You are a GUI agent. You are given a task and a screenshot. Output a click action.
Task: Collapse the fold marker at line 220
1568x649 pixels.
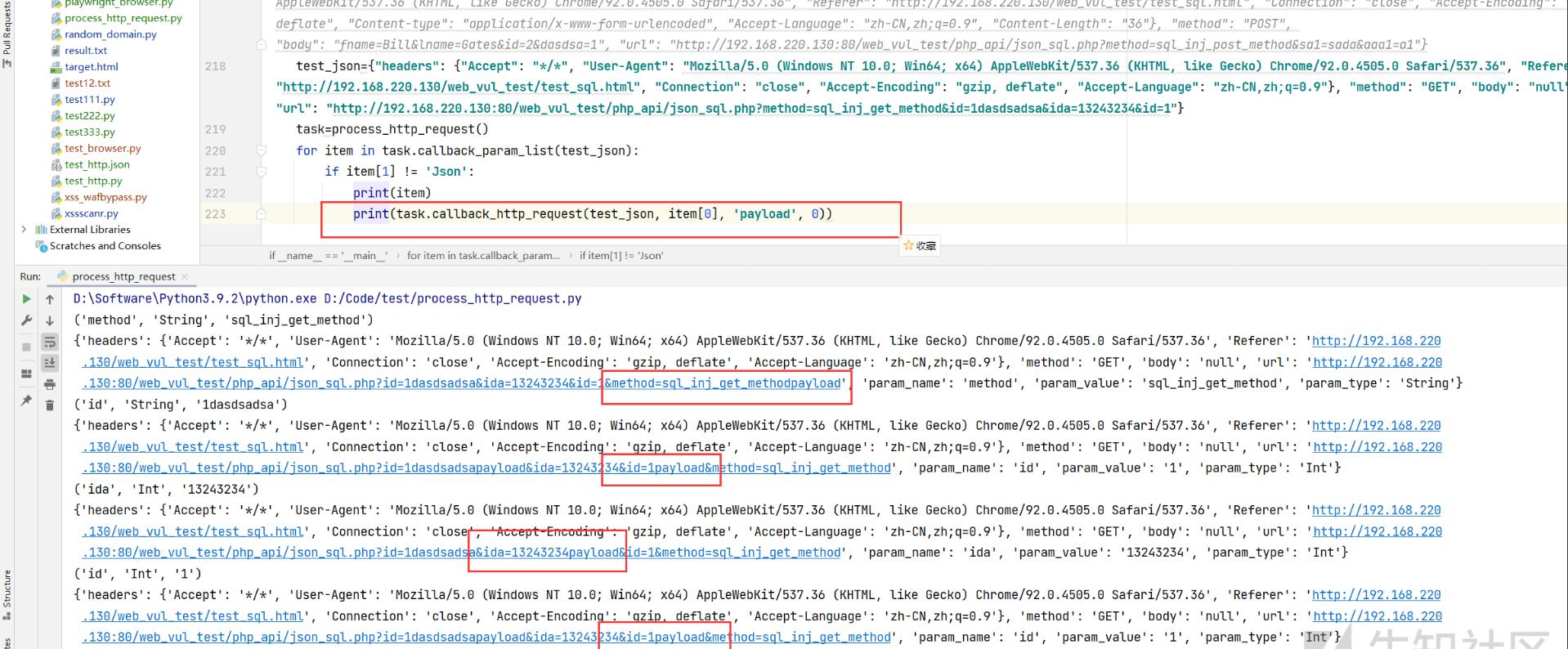point(262,150)
